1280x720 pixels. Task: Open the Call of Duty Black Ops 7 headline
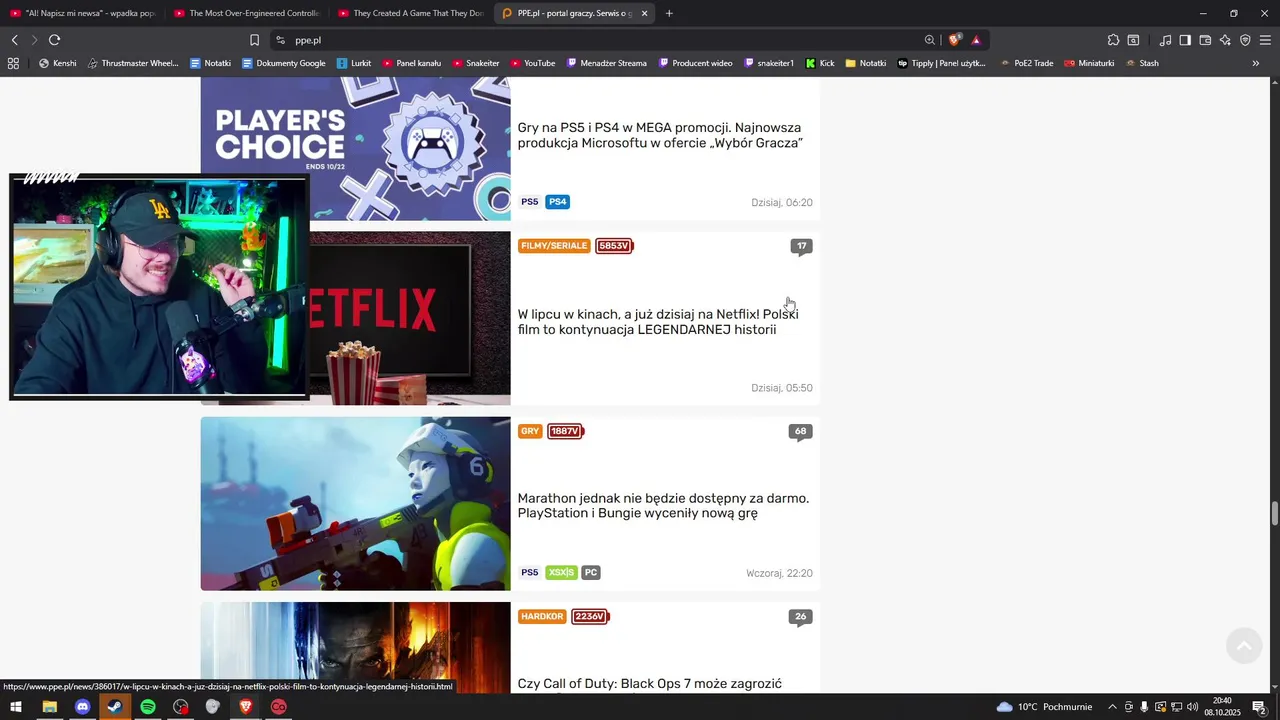click(650, 684)
